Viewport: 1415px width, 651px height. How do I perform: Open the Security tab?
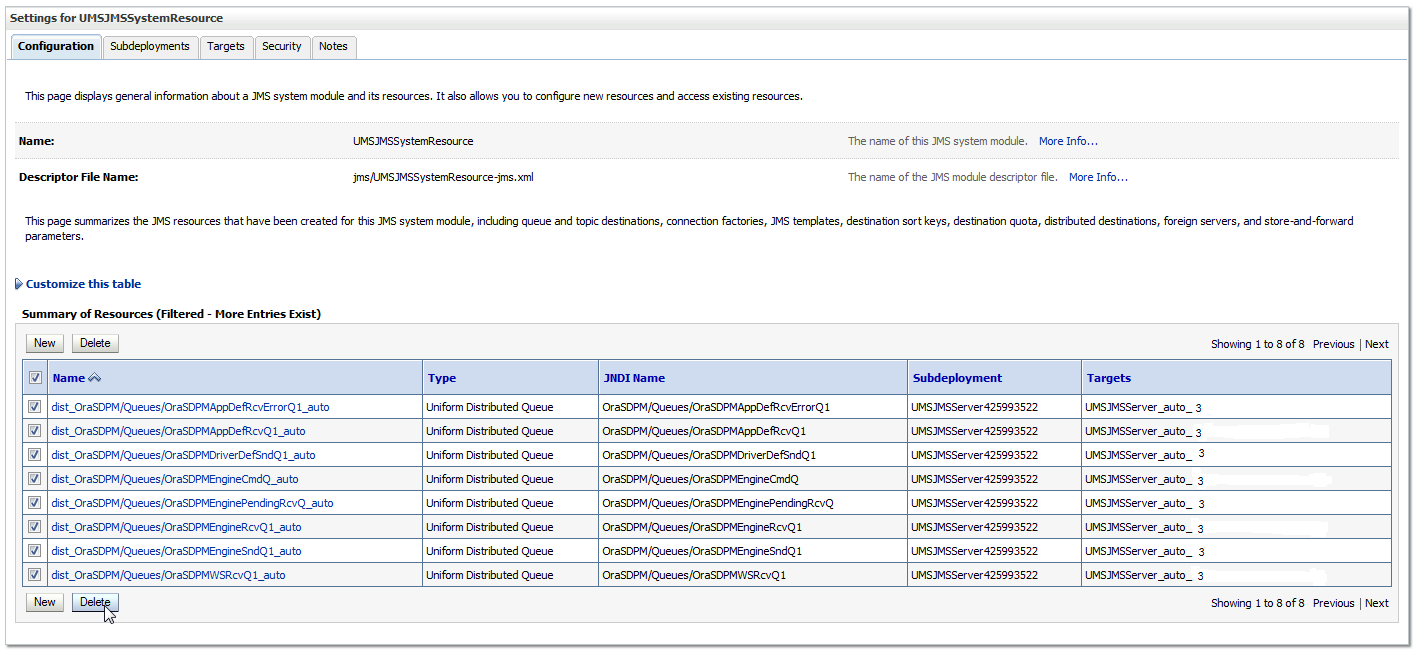point(282,46)
